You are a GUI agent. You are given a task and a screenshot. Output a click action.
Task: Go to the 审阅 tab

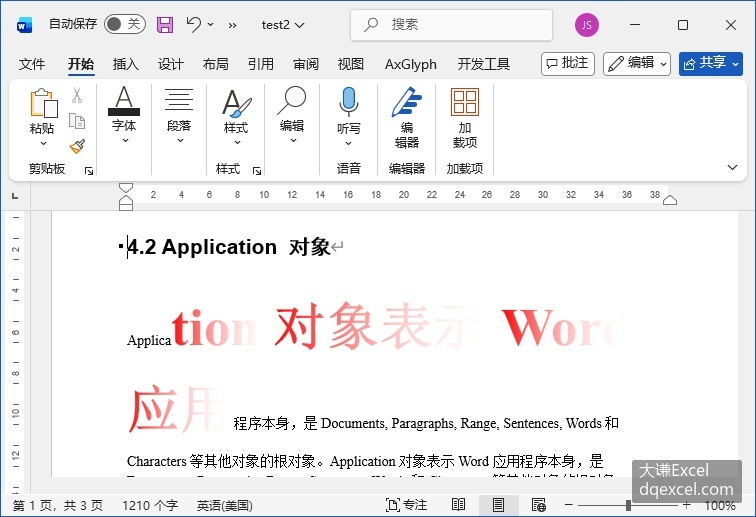(306, 64)
